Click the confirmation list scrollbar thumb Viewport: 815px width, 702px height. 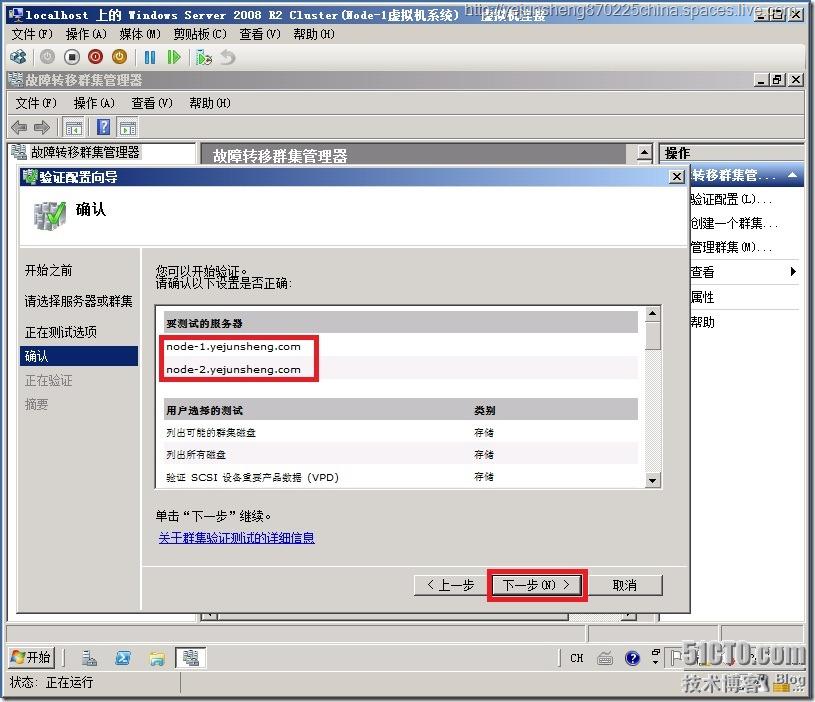click(653, 336)
